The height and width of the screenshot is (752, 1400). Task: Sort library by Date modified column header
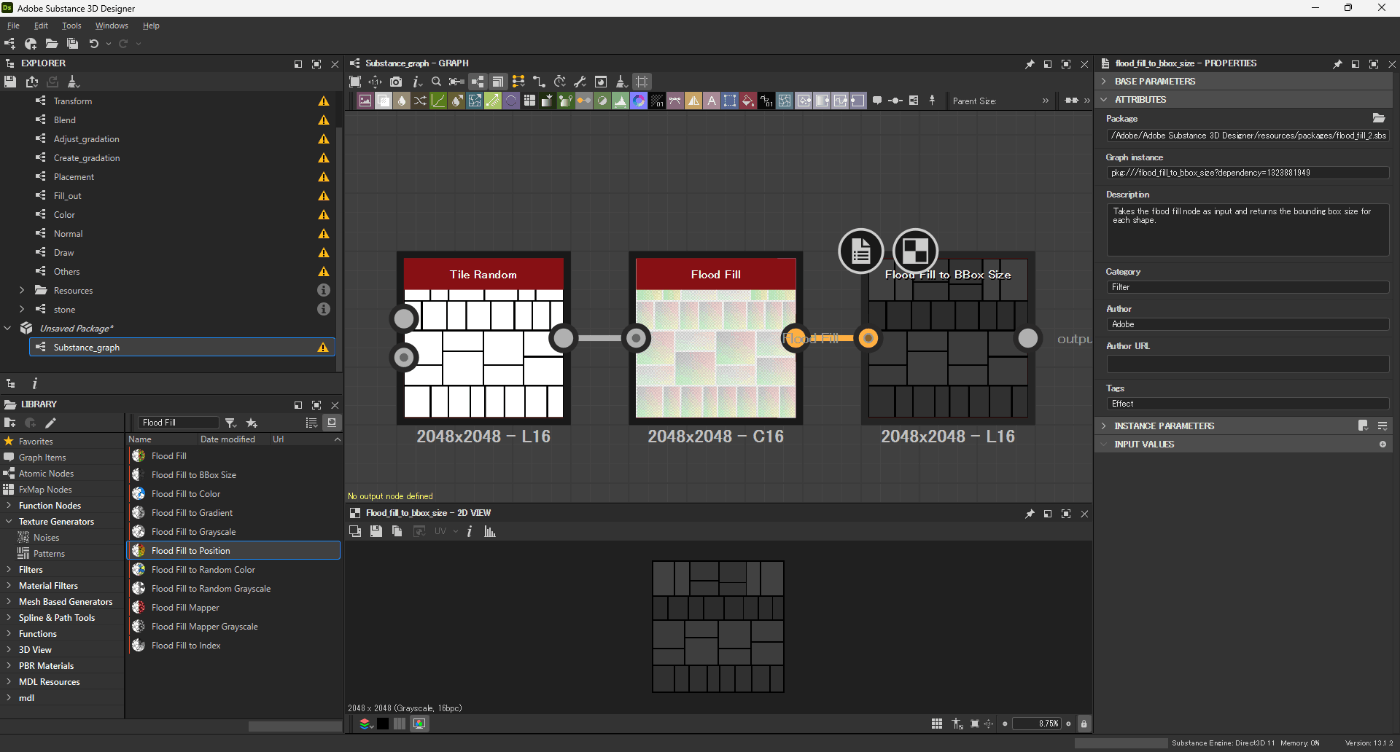point(227,440)
